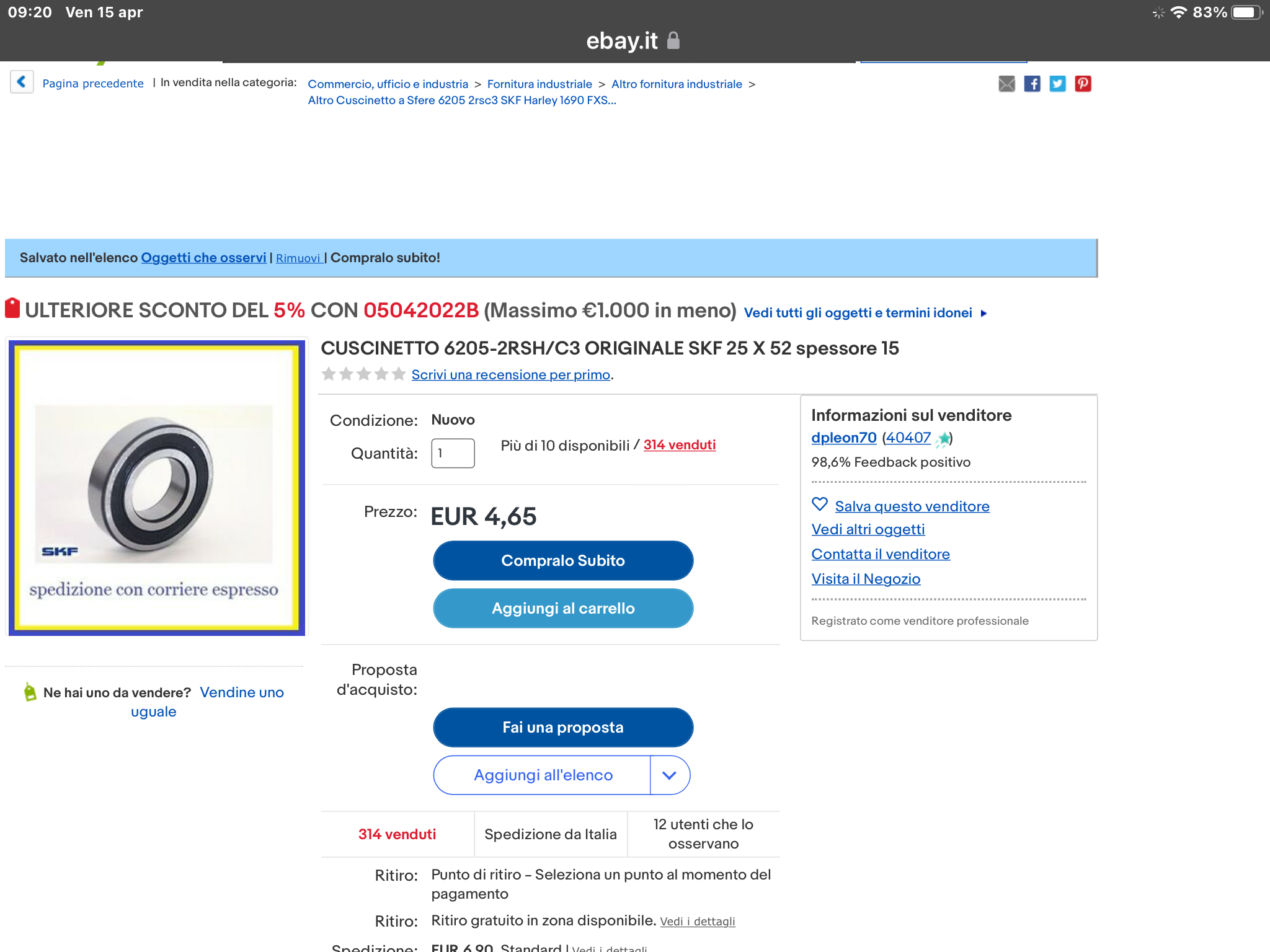The width and height of the screenshot is (1270, 952).
Task: Share the listing on Facebook
Action: (x=1032, y=84)
